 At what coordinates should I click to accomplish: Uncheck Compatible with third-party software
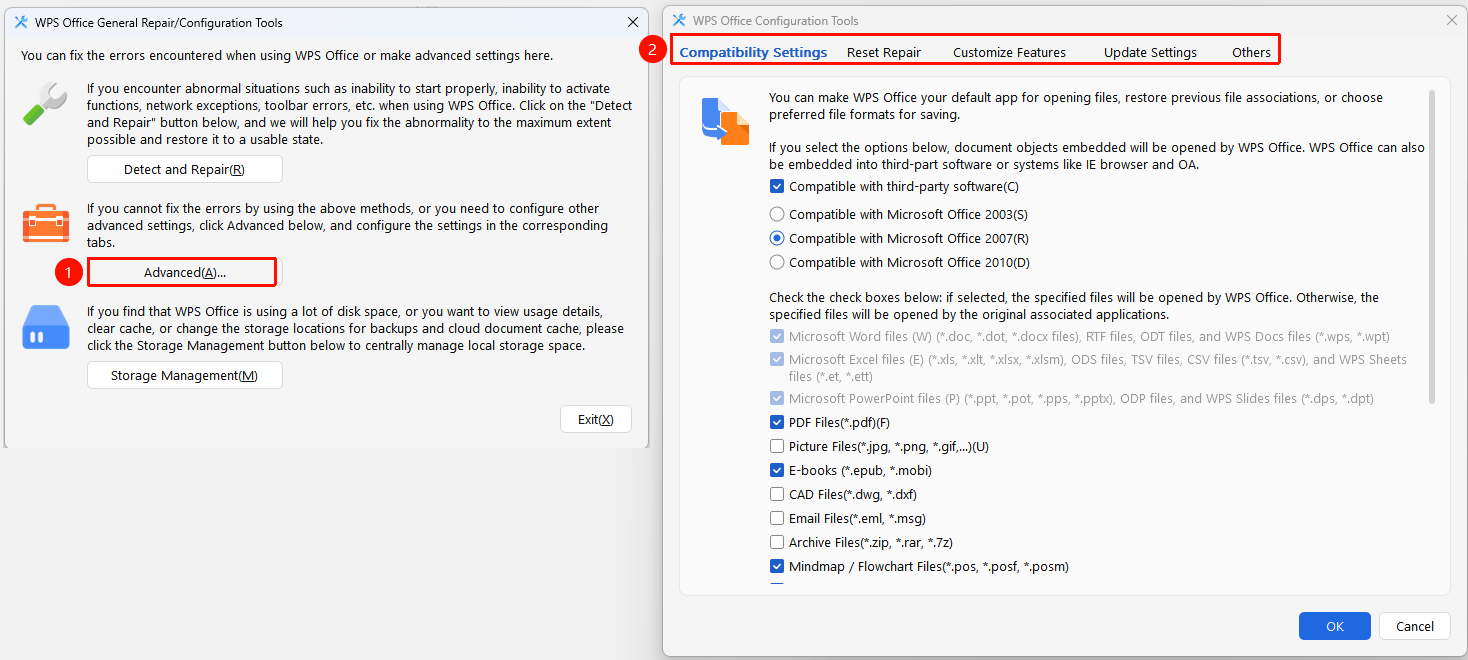pyautogui.click(x=777, y=186)
